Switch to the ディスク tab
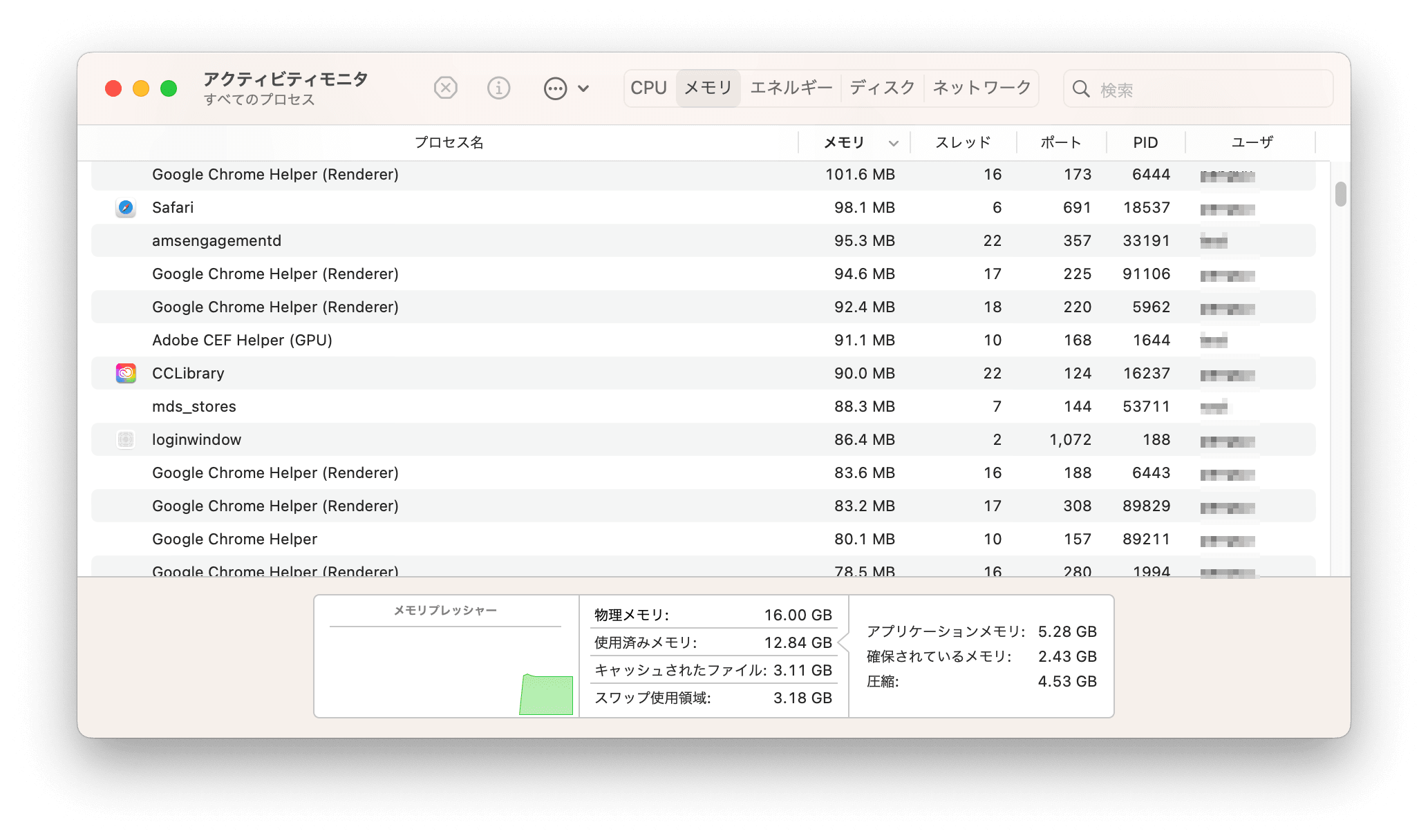Image resolution: width=1428 pixels, height=840 pixels. pos(883,88)
